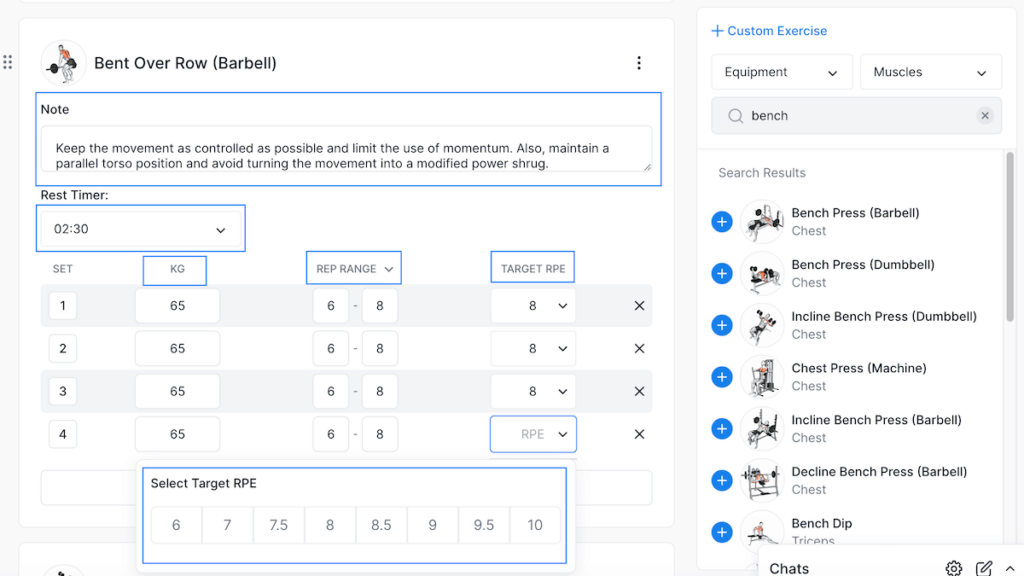Add Chest Press (Machine) via plus icon
The image size is (1024, 576).
[x=722, y=377]
